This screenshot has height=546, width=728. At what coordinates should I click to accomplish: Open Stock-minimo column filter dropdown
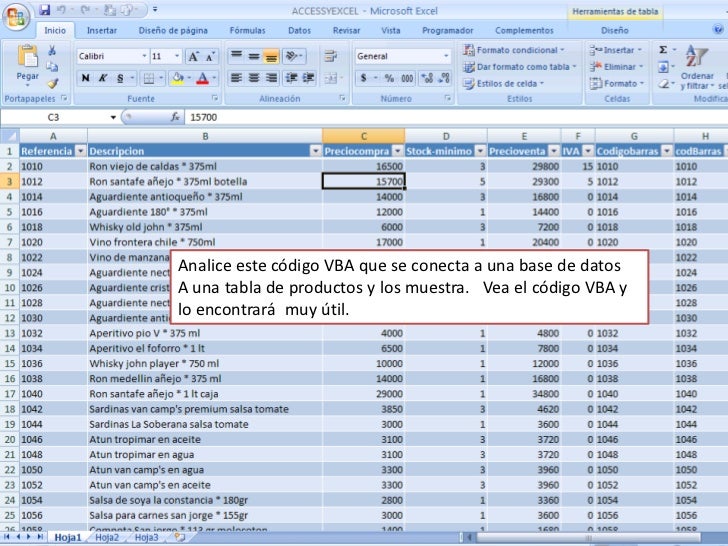481,151
